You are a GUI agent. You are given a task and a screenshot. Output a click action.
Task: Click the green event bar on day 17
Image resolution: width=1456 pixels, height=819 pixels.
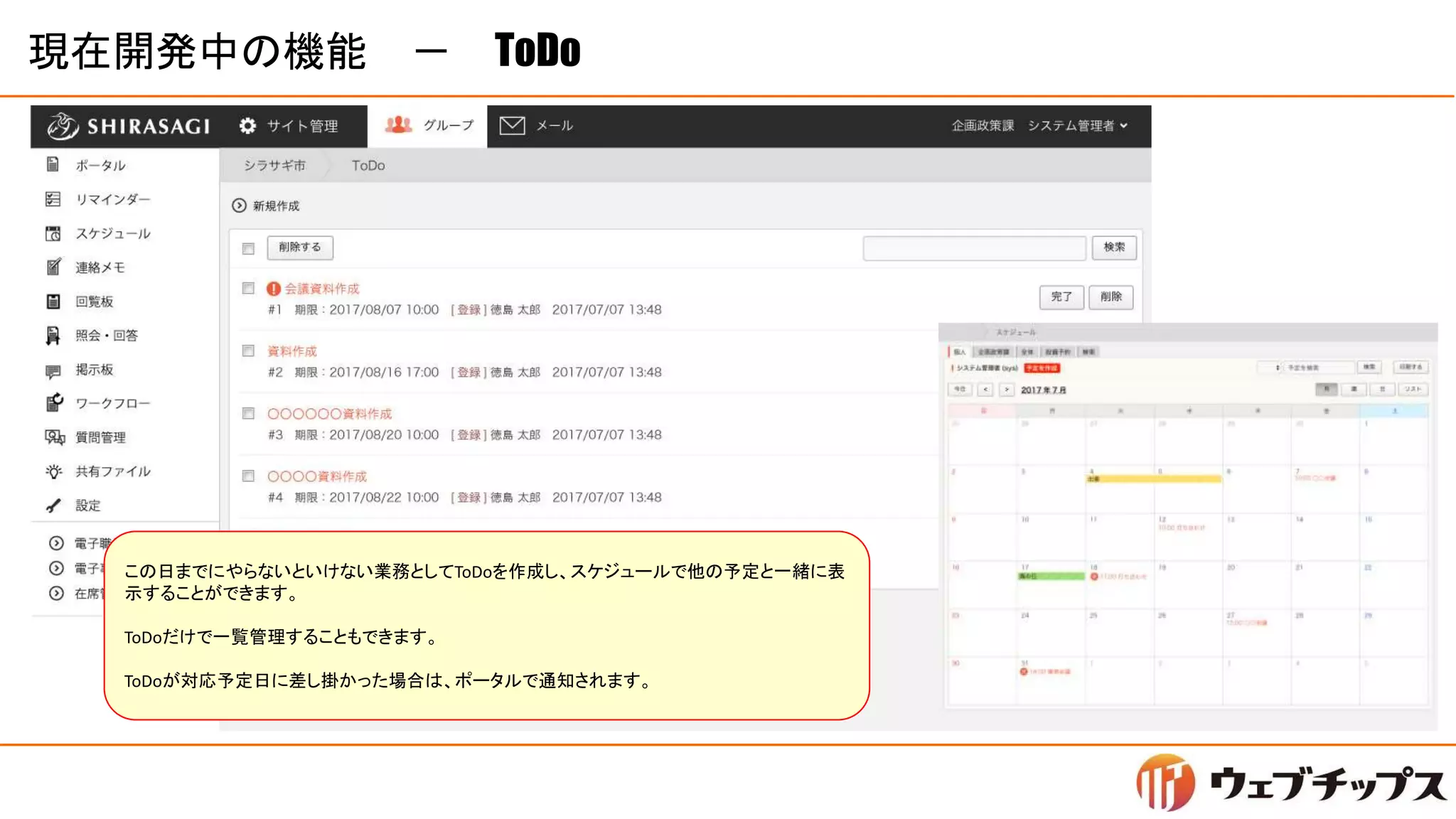[1051, 576]
